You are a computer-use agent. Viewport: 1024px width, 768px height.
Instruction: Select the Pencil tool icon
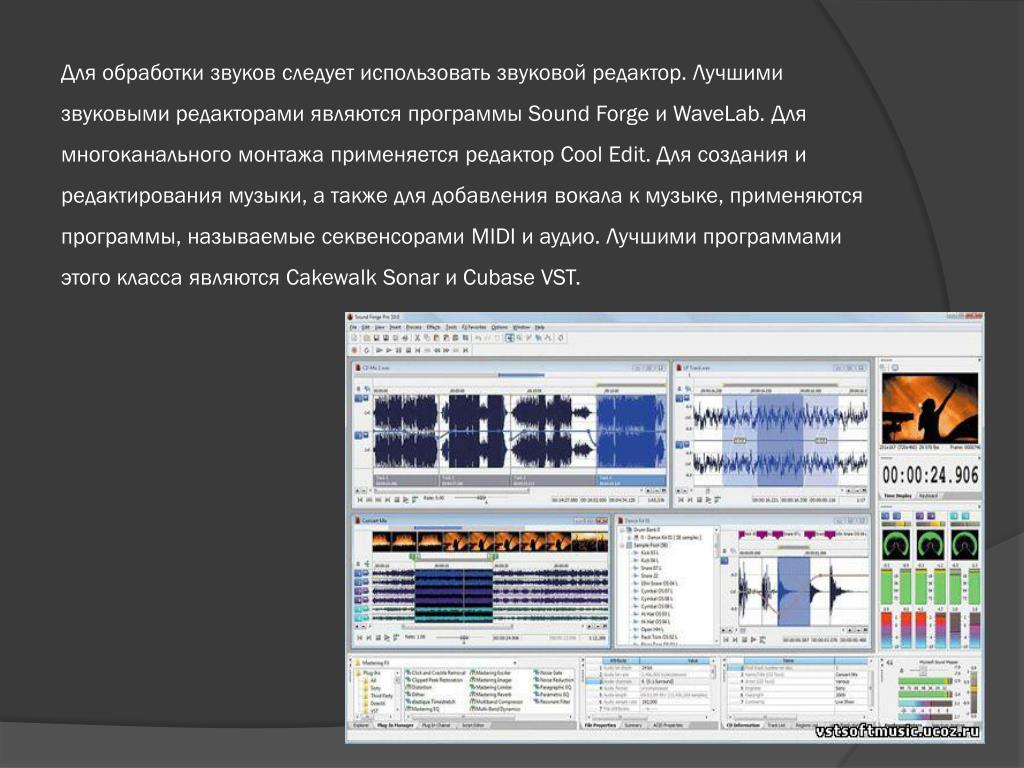point(529,338)
